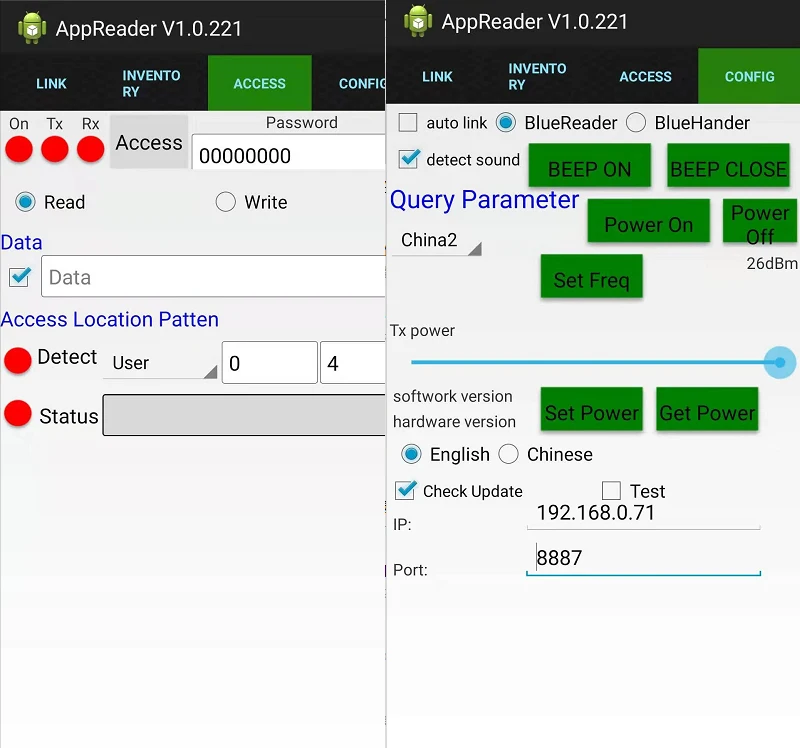Open the User memory bank dropdown

coord(160,363)
